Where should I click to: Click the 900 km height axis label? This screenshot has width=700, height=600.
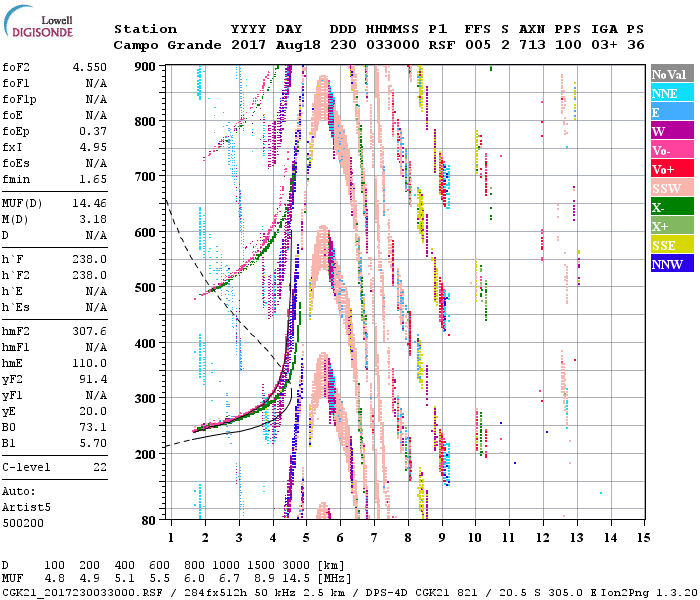145,67
